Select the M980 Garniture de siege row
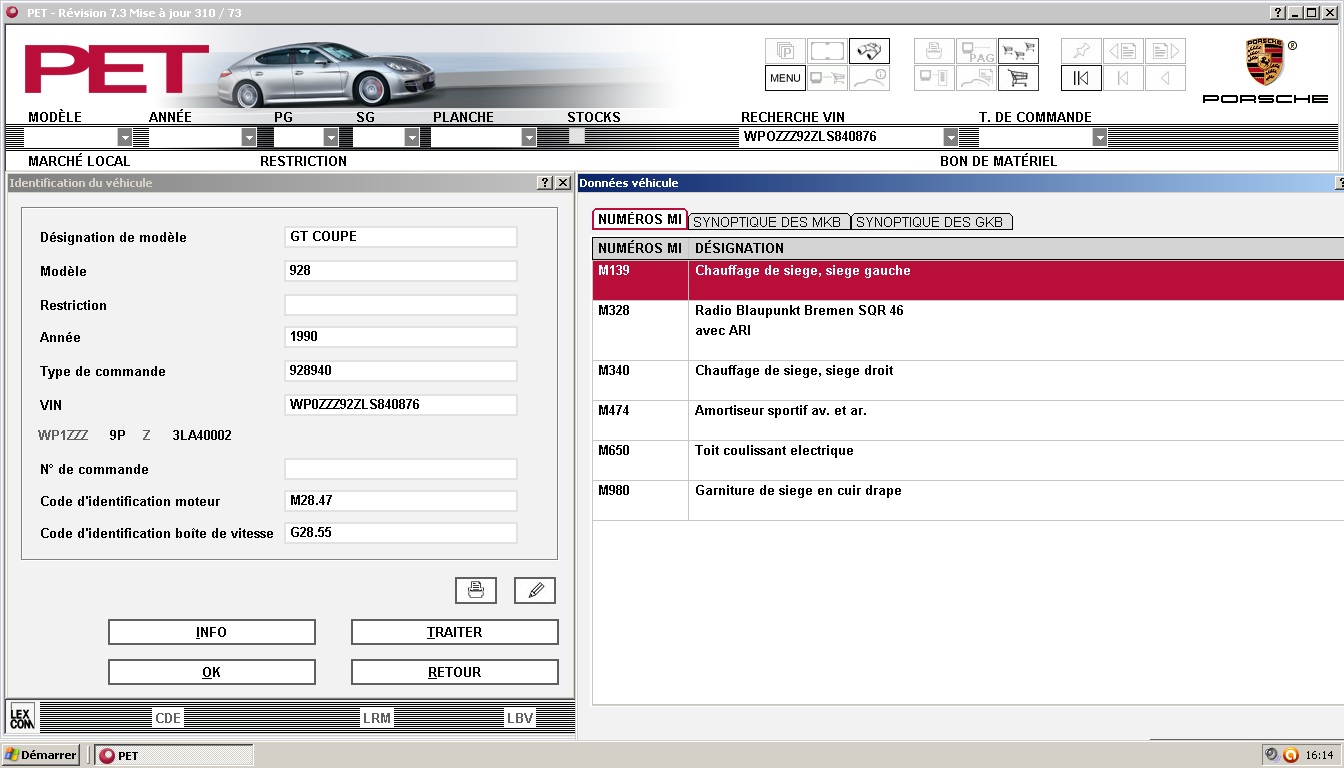This screenshot has width=1344, height=768. (x=968, y=501)
